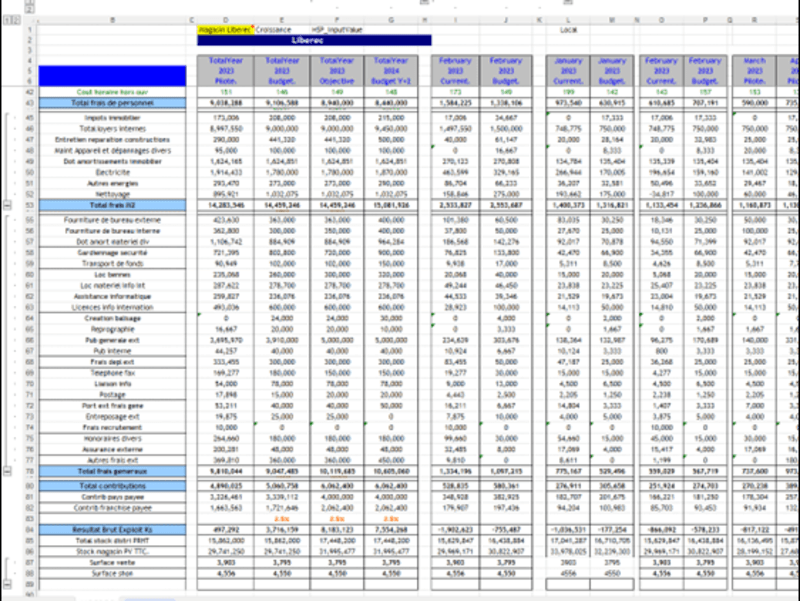Show row outline level 2

(16, 20)
